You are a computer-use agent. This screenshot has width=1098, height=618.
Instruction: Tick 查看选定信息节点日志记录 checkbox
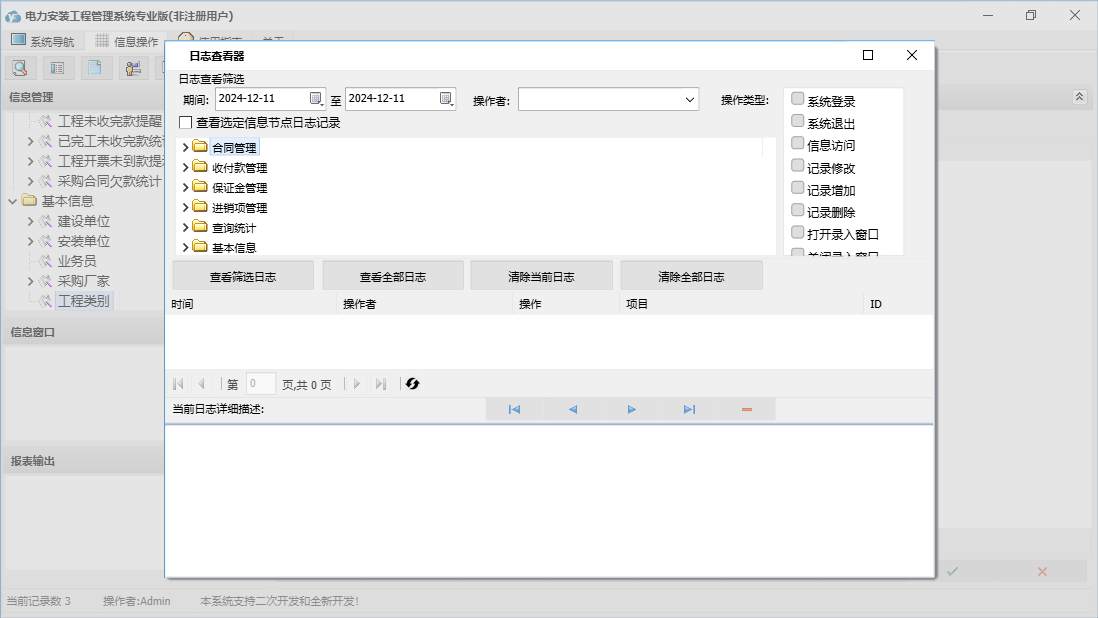coord(185,123)
